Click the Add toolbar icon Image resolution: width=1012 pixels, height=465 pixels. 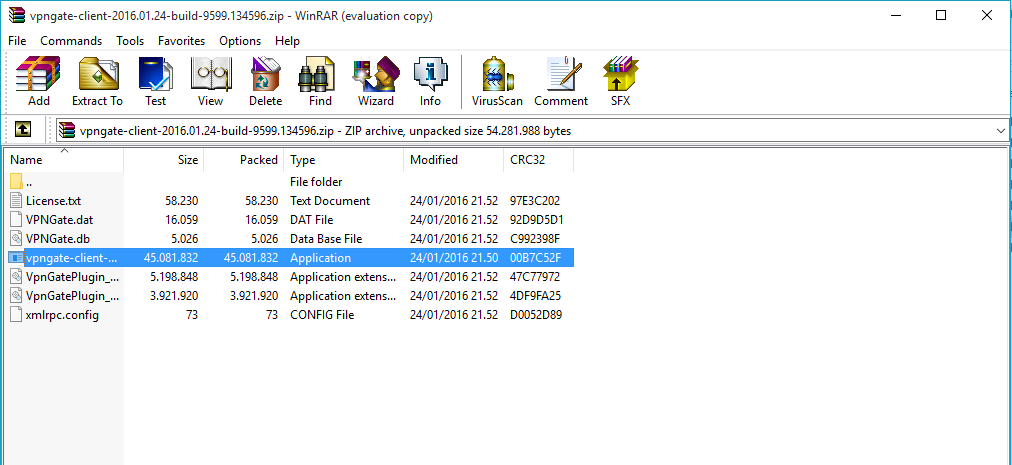point(38,81)
